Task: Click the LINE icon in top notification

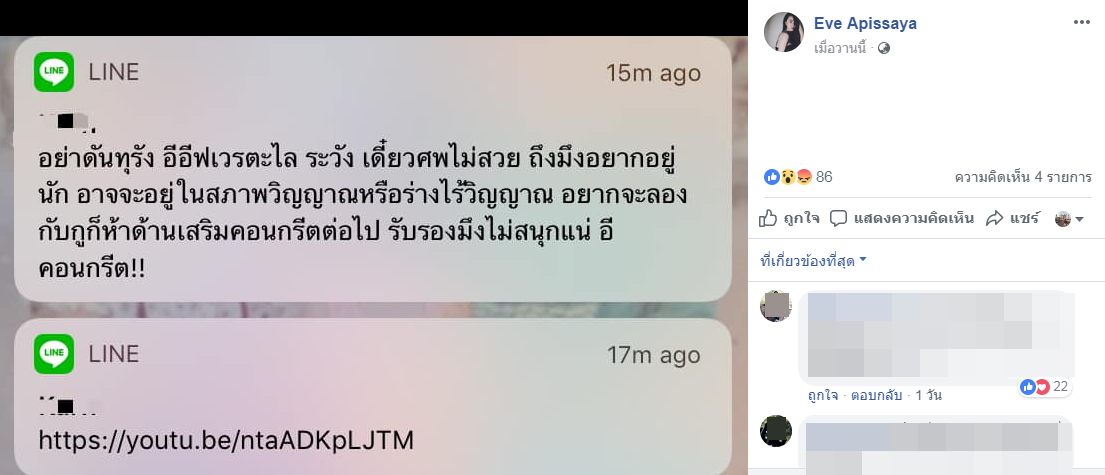Action: click(x=54, y=72)
